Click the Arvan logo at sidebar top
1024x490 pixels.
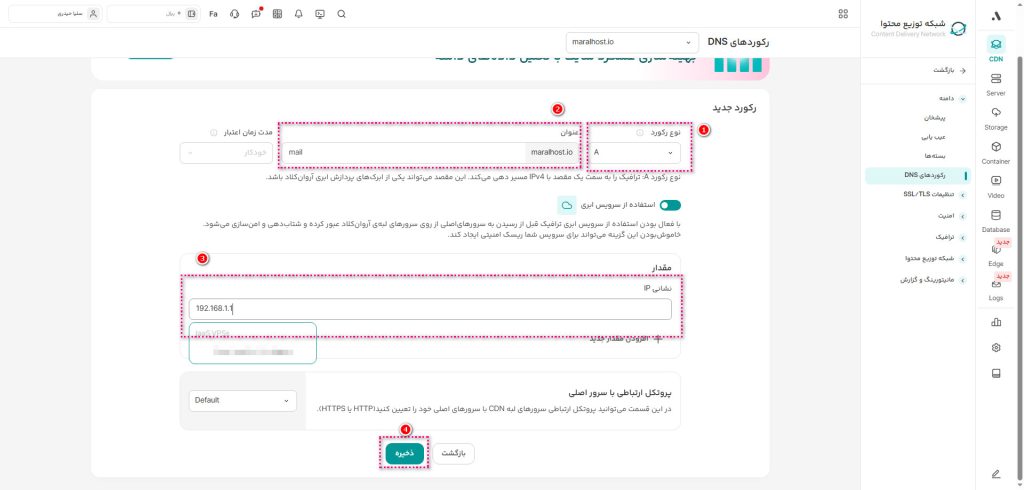point(996,16)
